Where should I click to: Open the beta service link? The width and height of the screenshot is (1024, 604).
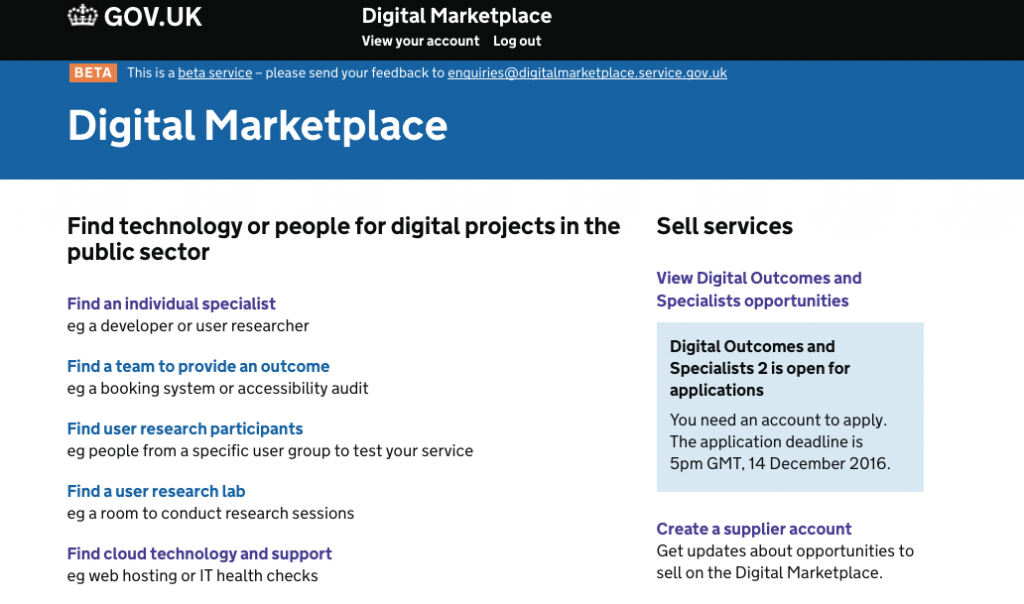point(215,73)
